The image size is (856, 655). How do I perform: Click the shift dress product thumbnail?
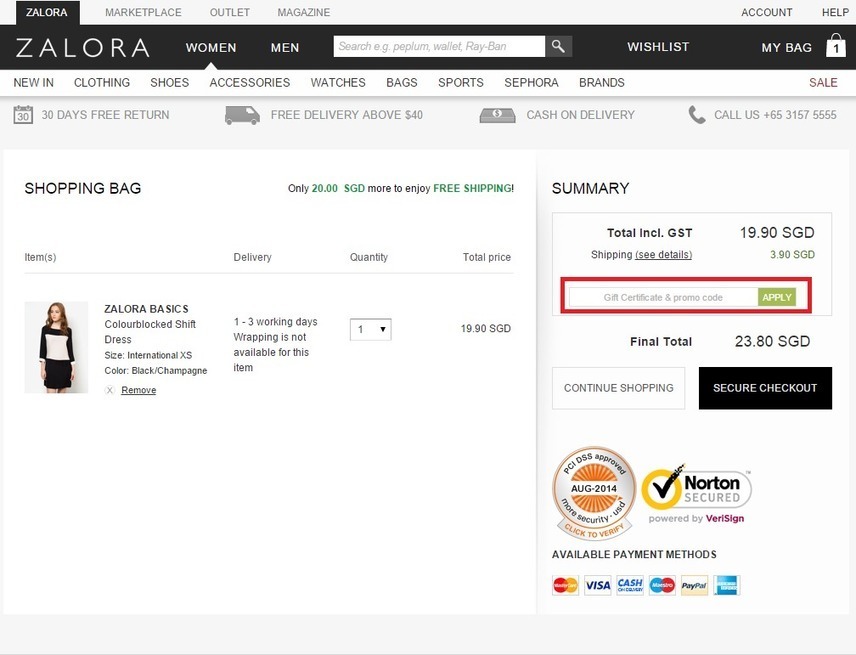[56, 347]
